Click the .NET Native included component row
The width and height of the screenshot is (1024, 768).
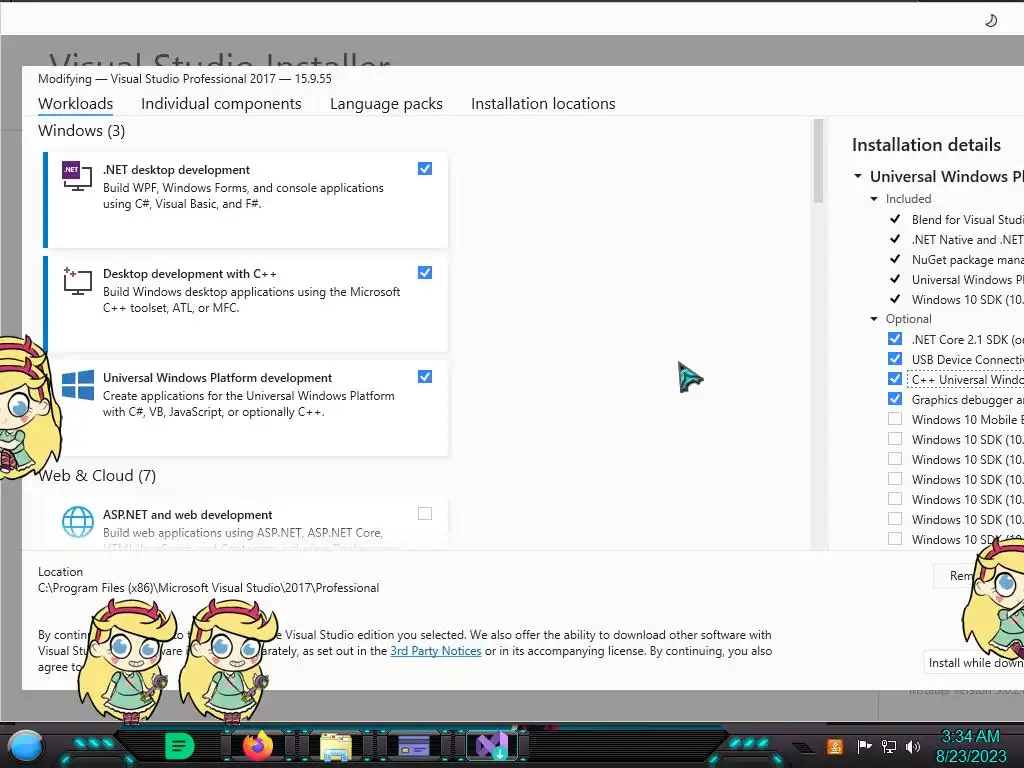tap(968, 240)
